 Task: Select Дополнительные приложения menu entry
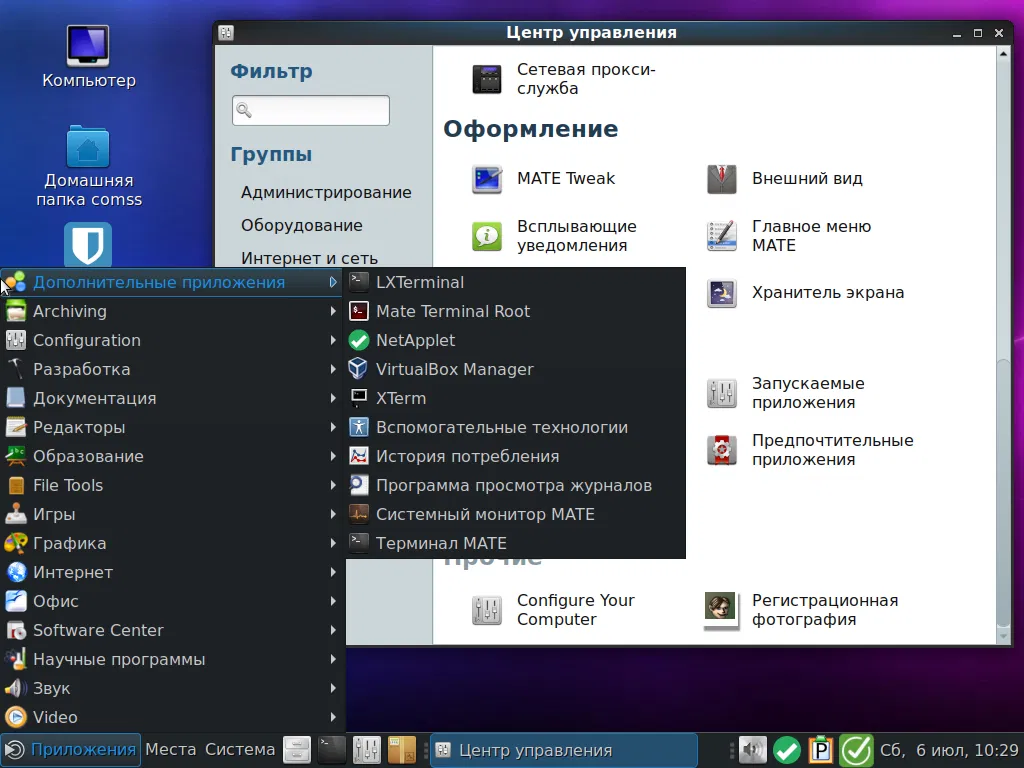pos(172,282)
